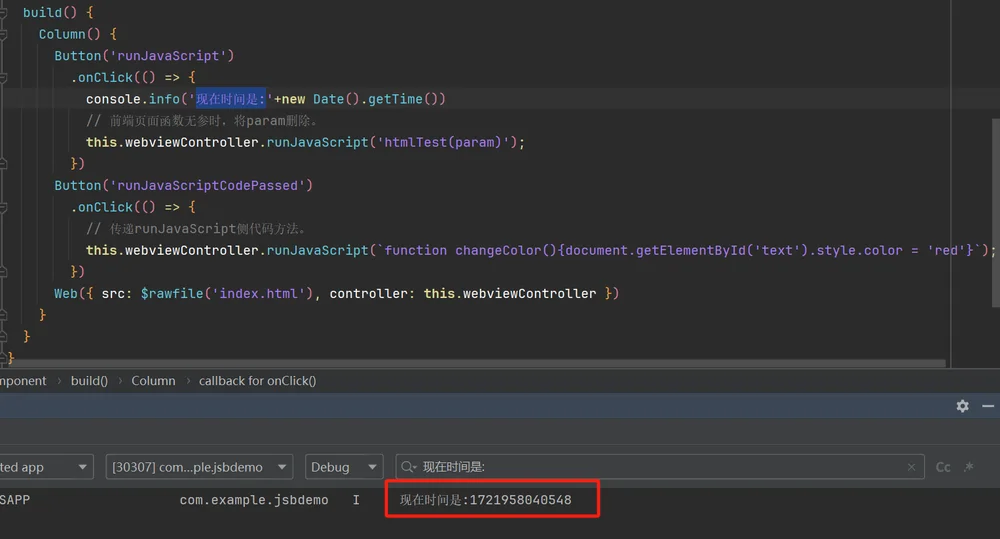Clear the log filter text with X
Image resolution: width=1000 pixels, height=539 pixels.
(911, 467)
